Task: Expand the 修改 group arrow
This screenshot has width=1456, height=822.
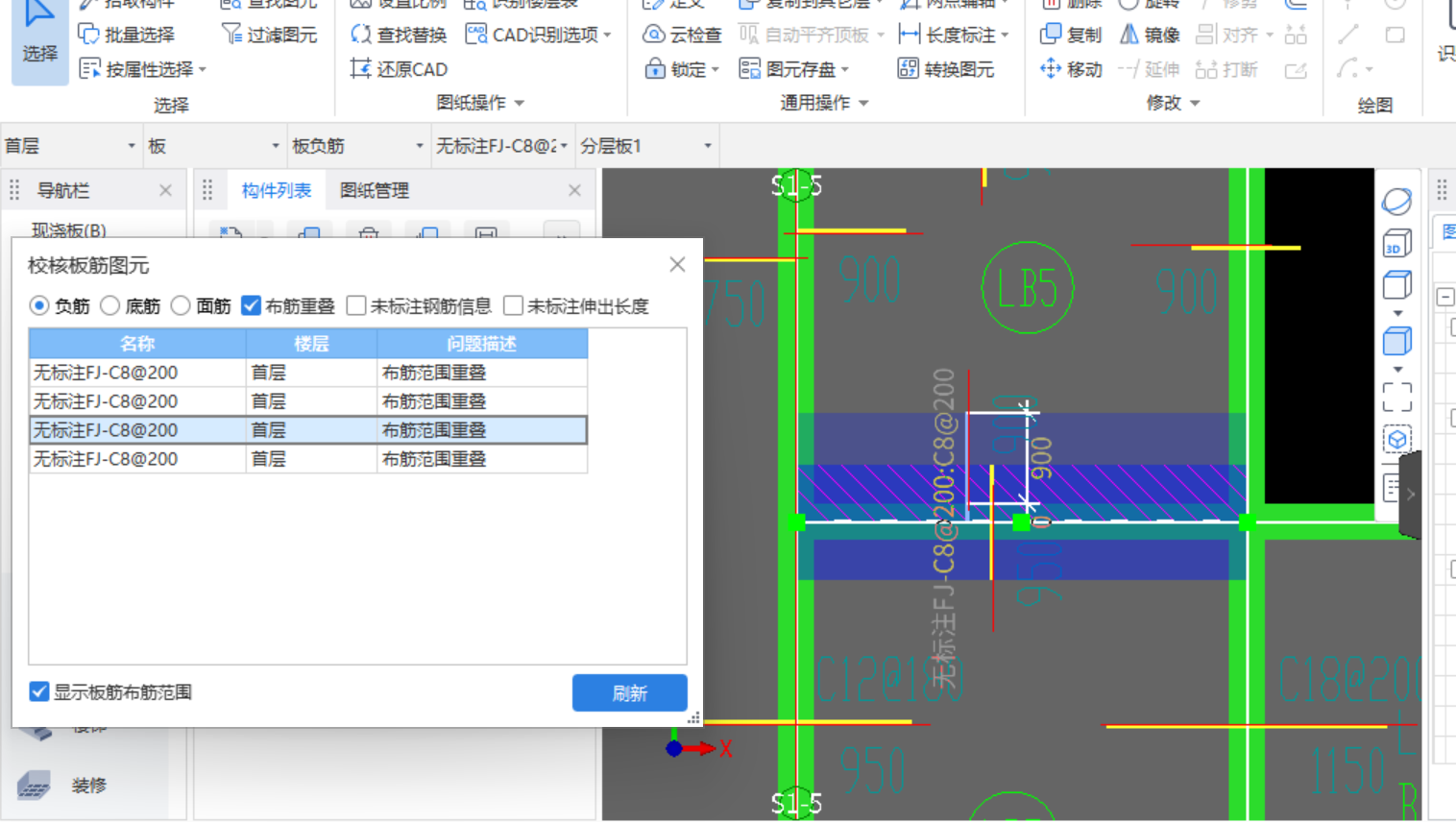Action: pos(1196,103)
